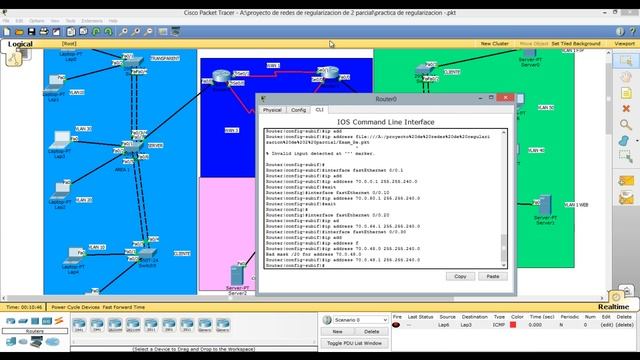This screenshot has width=640, height=360.
Task: Click the Save floppy disk icon
Action: (31, 32)
